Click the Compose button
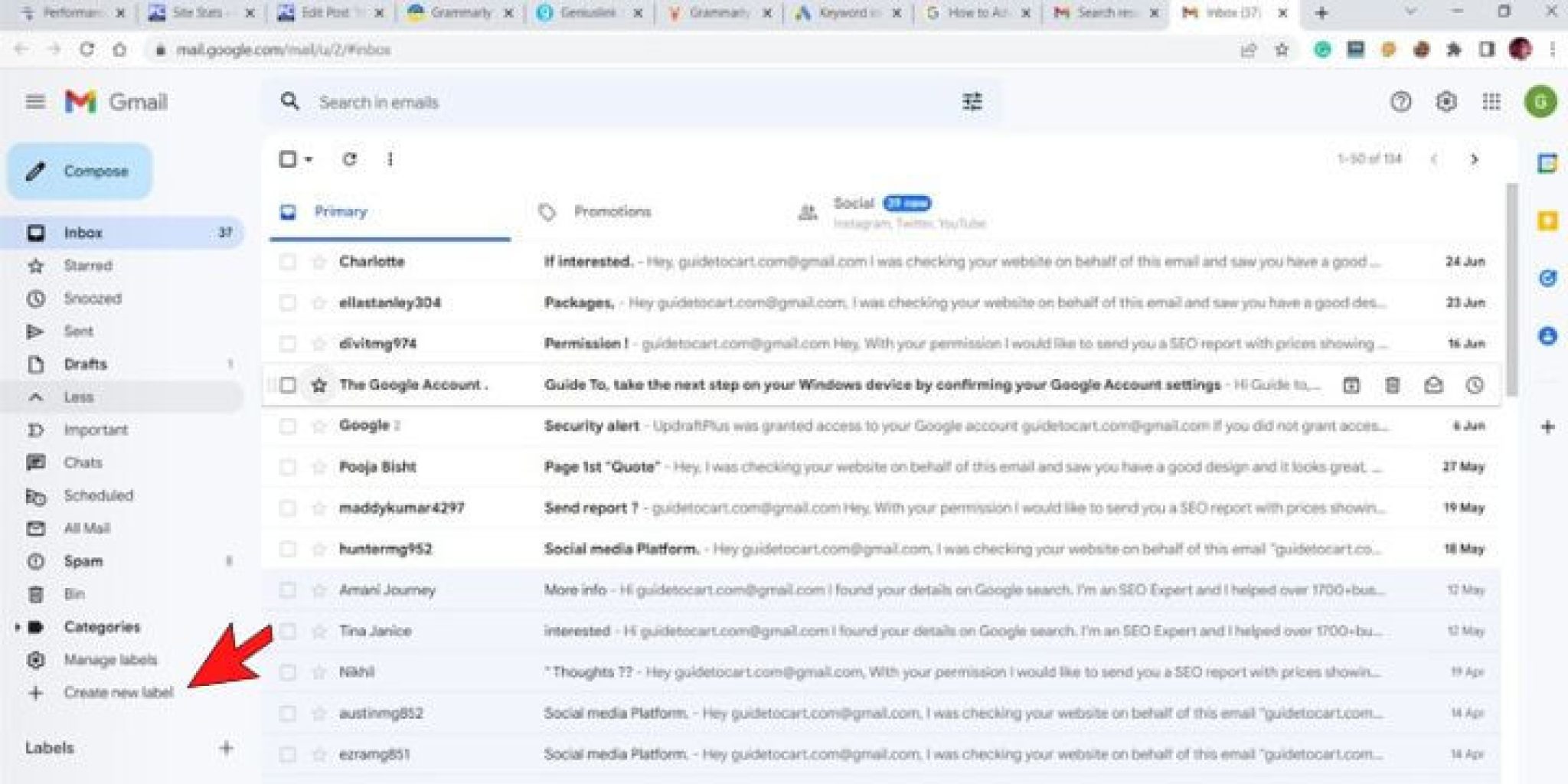The image size is (1568, 784). [x=80, y=171]
